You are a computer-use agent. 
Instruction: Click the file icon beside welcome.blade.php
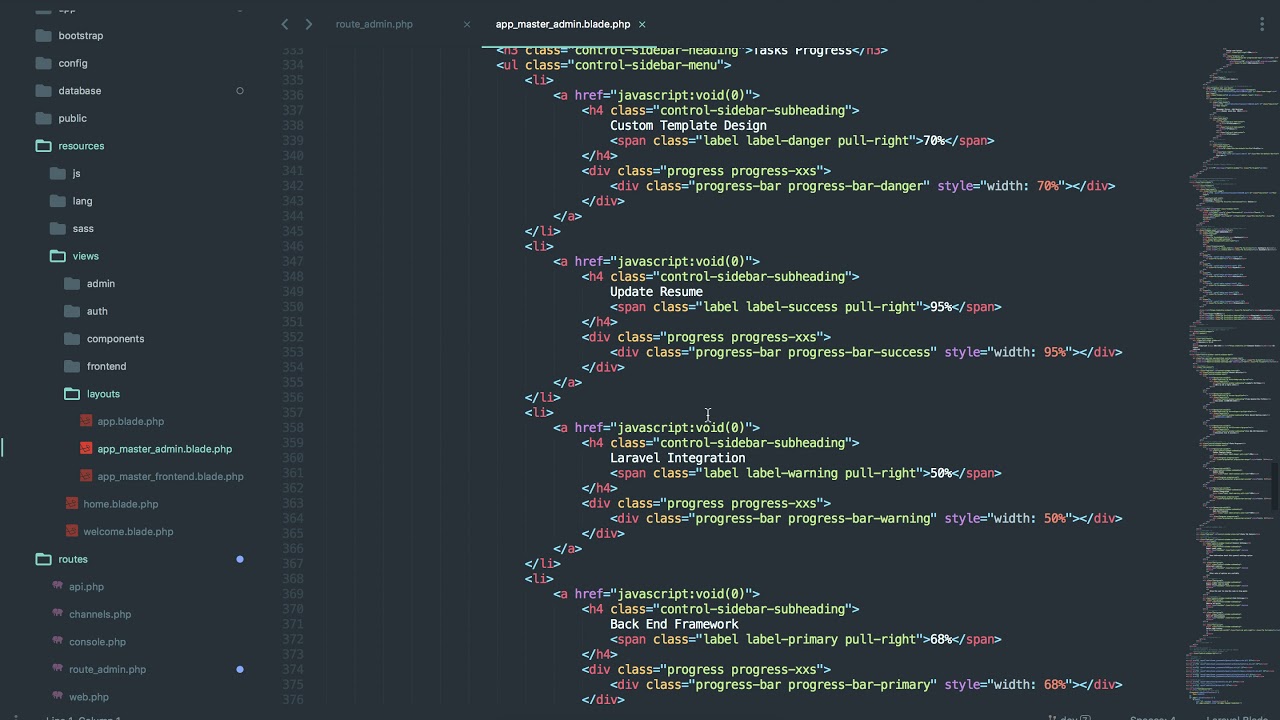(72, 531)
